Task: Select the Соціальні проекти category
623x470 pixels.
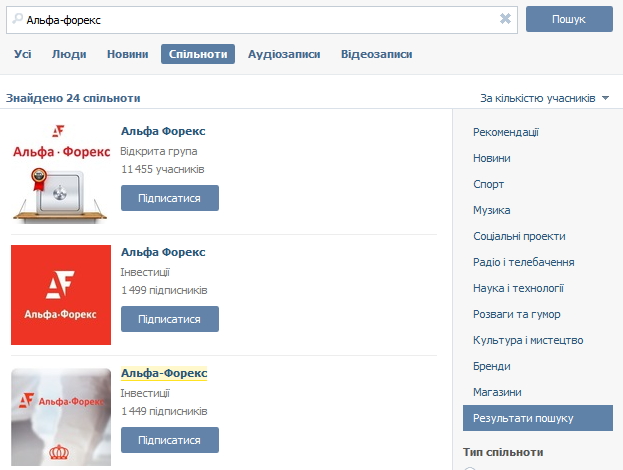Action: (x=519, y=236)
